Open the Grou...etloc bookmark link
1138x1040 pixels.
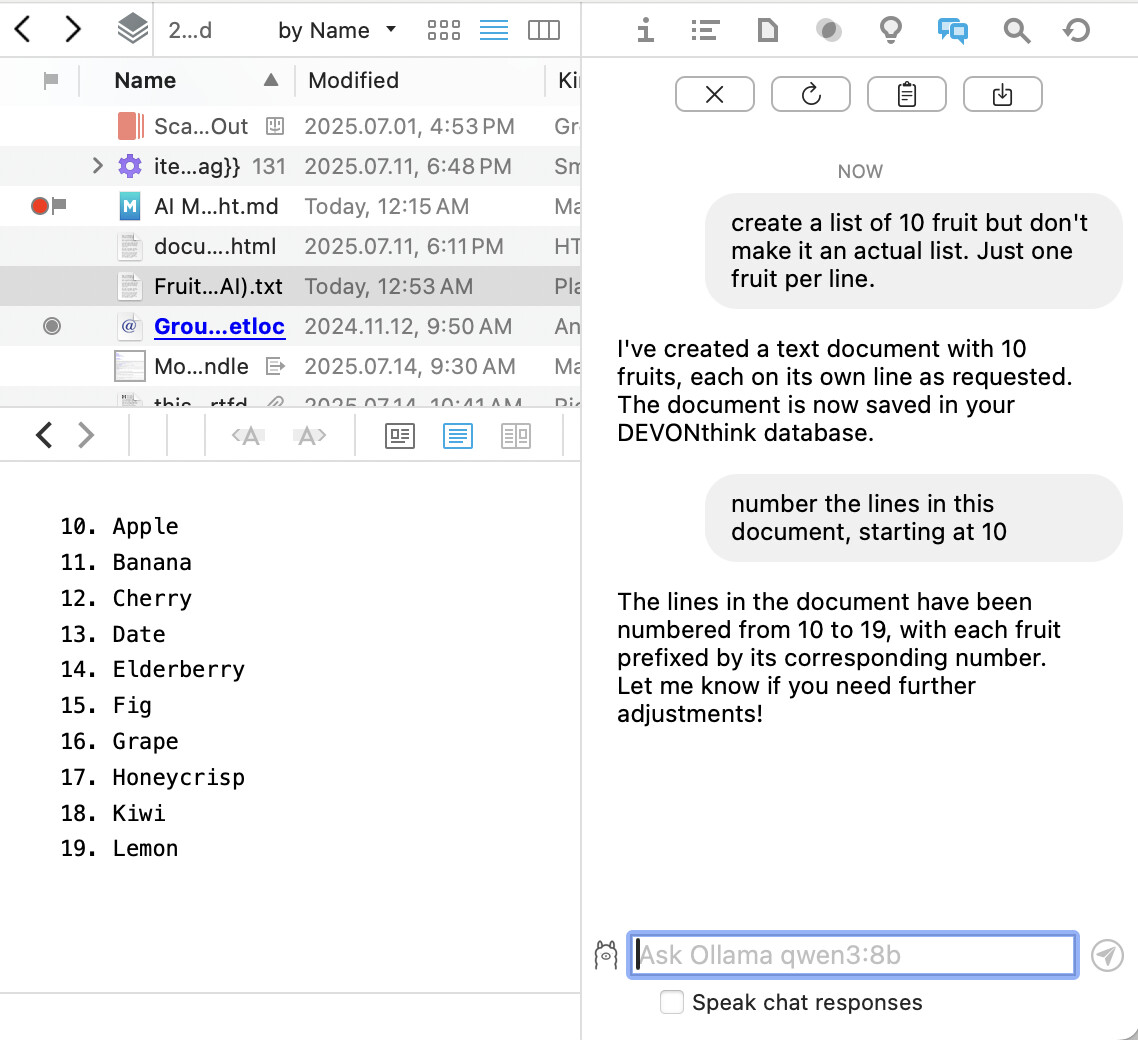click(219, 327)
